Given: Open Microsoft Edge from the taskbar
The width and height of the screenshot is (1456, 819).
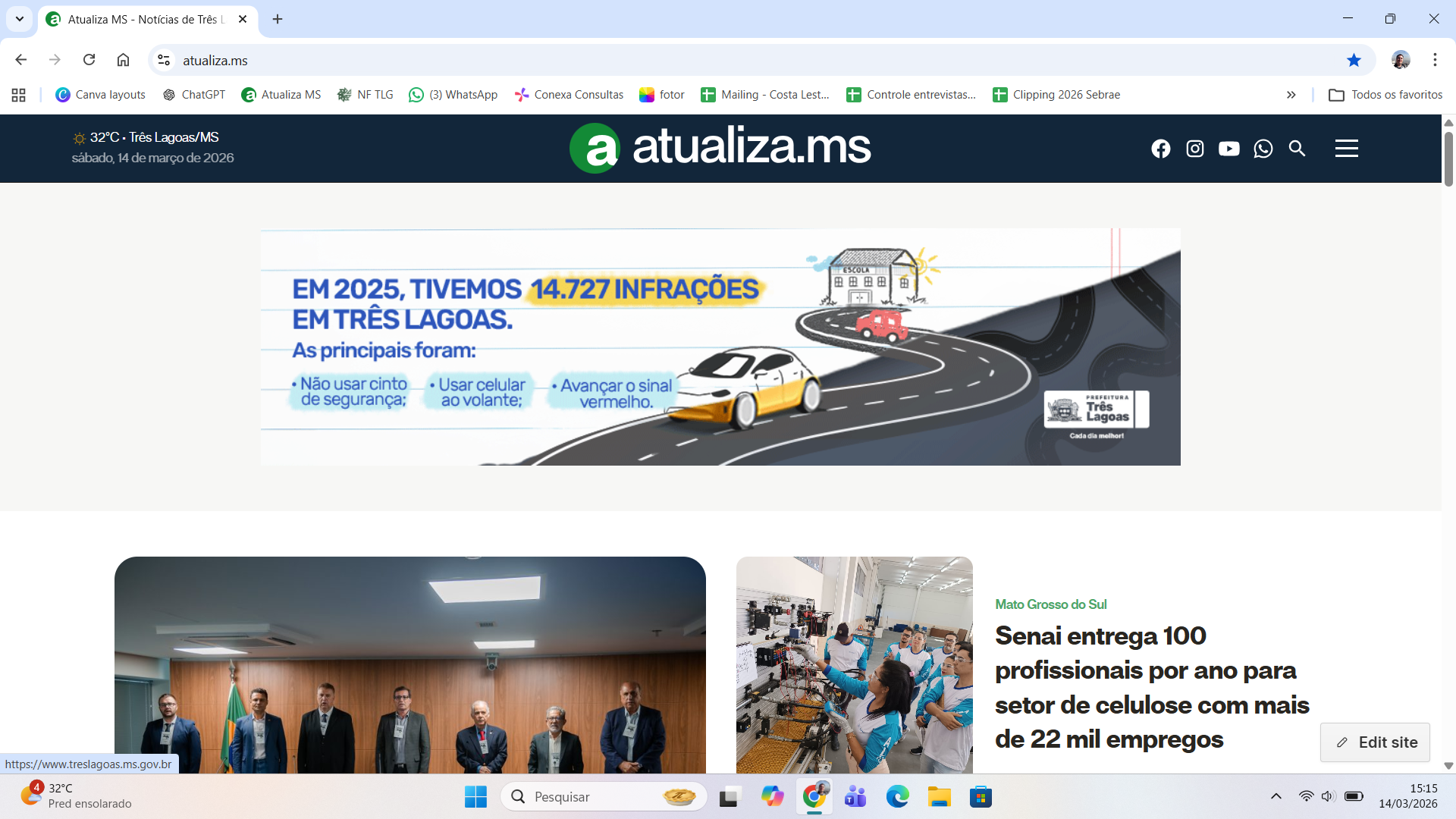Looking at the screenshot, I should 897,797.
